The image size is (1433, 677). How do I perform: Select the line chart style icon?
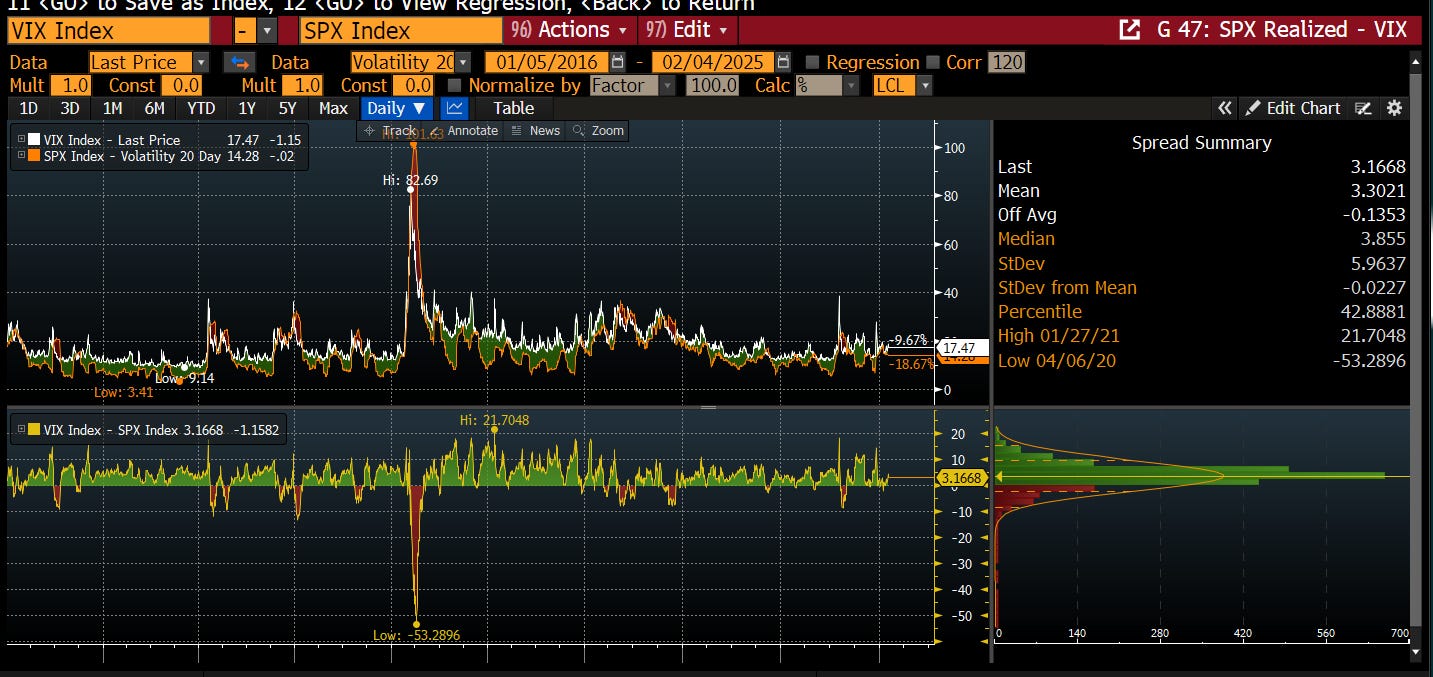[x=455, y=108]
